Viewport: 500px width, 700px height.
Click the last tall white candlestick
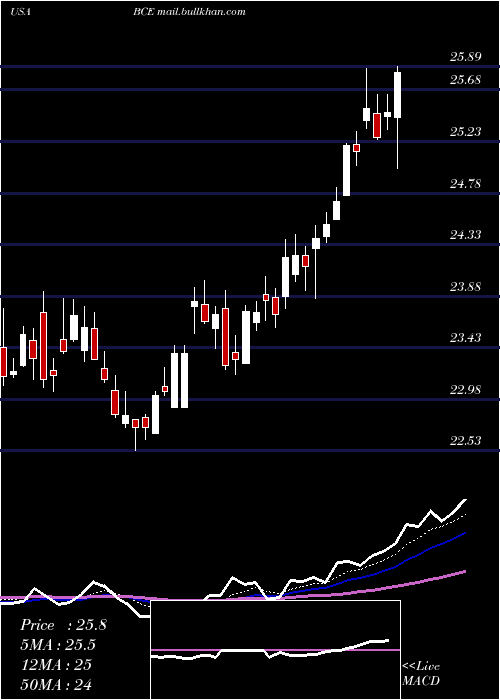pos(397,95)
